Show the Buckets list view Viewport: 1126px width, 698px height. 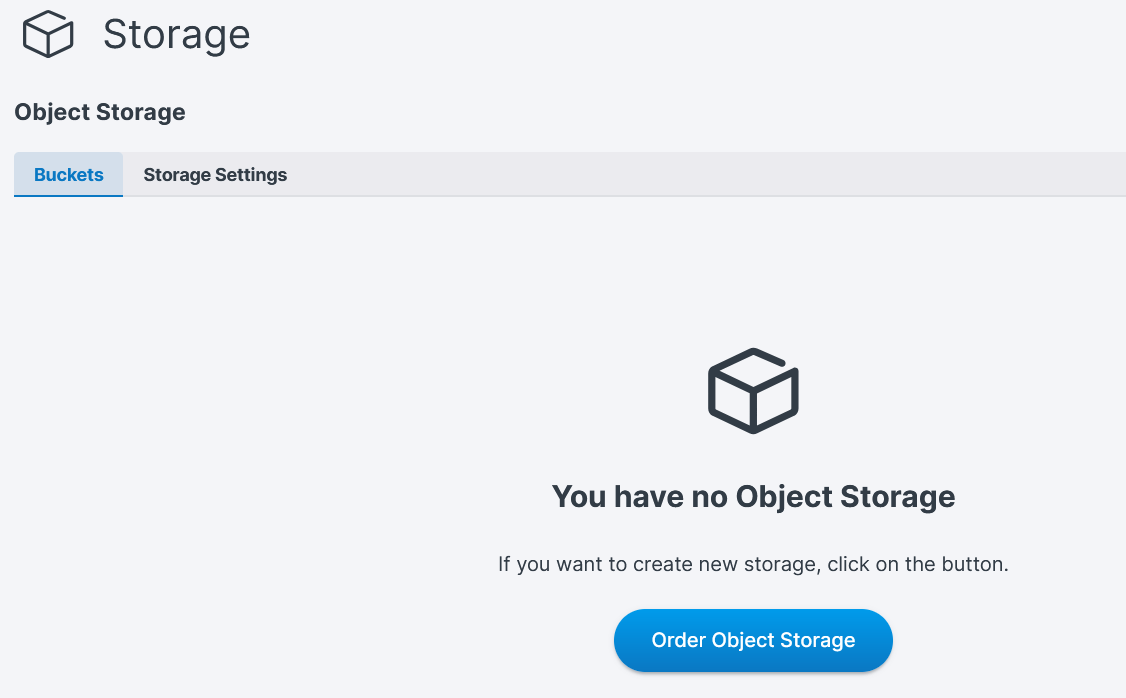point(69,175)
